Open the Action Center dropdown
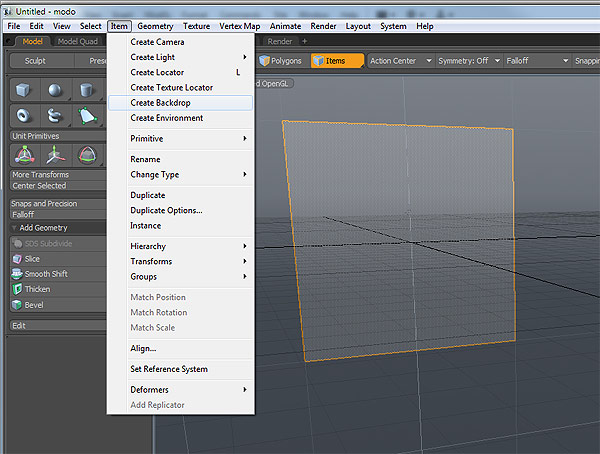 [x=400, y=61]
